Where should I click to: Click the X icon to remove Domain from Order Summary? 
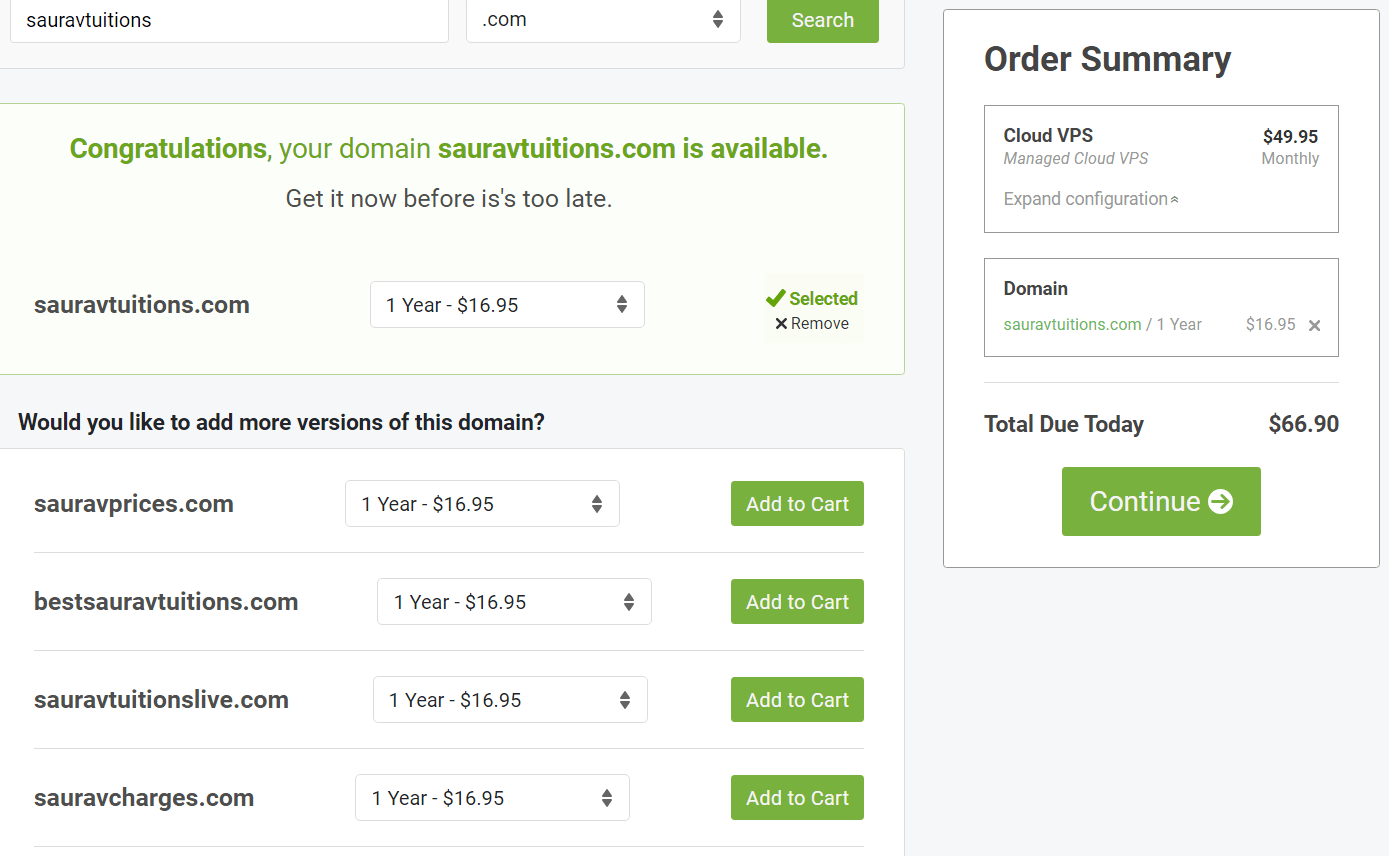[1315, 324]
